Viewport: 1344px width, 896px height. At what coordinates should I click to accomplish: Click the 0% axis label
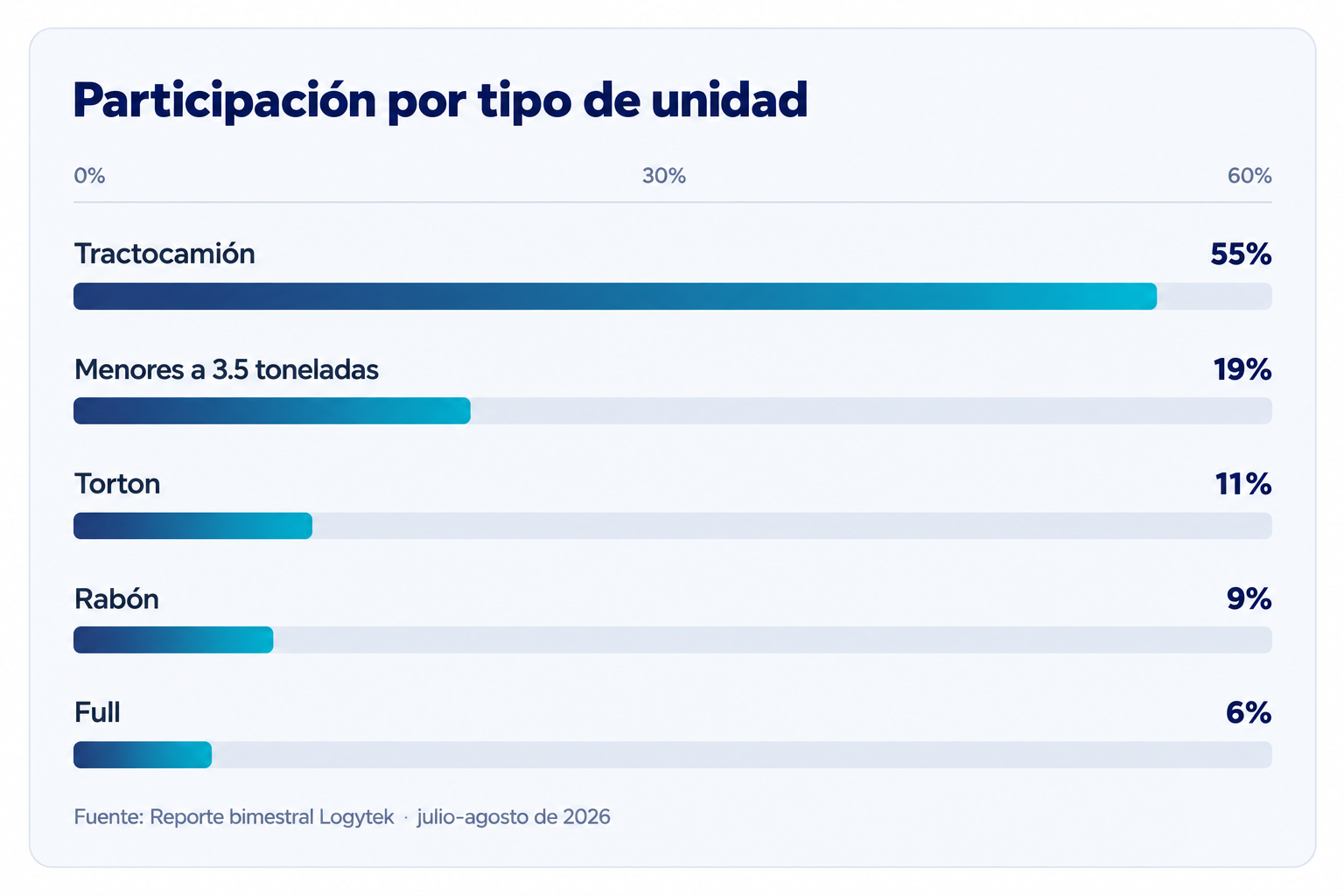click(89, 176)
